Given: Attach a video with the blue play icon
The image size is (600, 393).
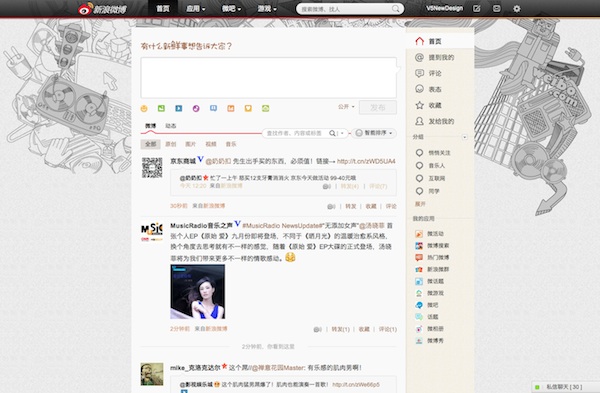Looking at the screenshot, I should pyautogui.click(x=179, y=109).
